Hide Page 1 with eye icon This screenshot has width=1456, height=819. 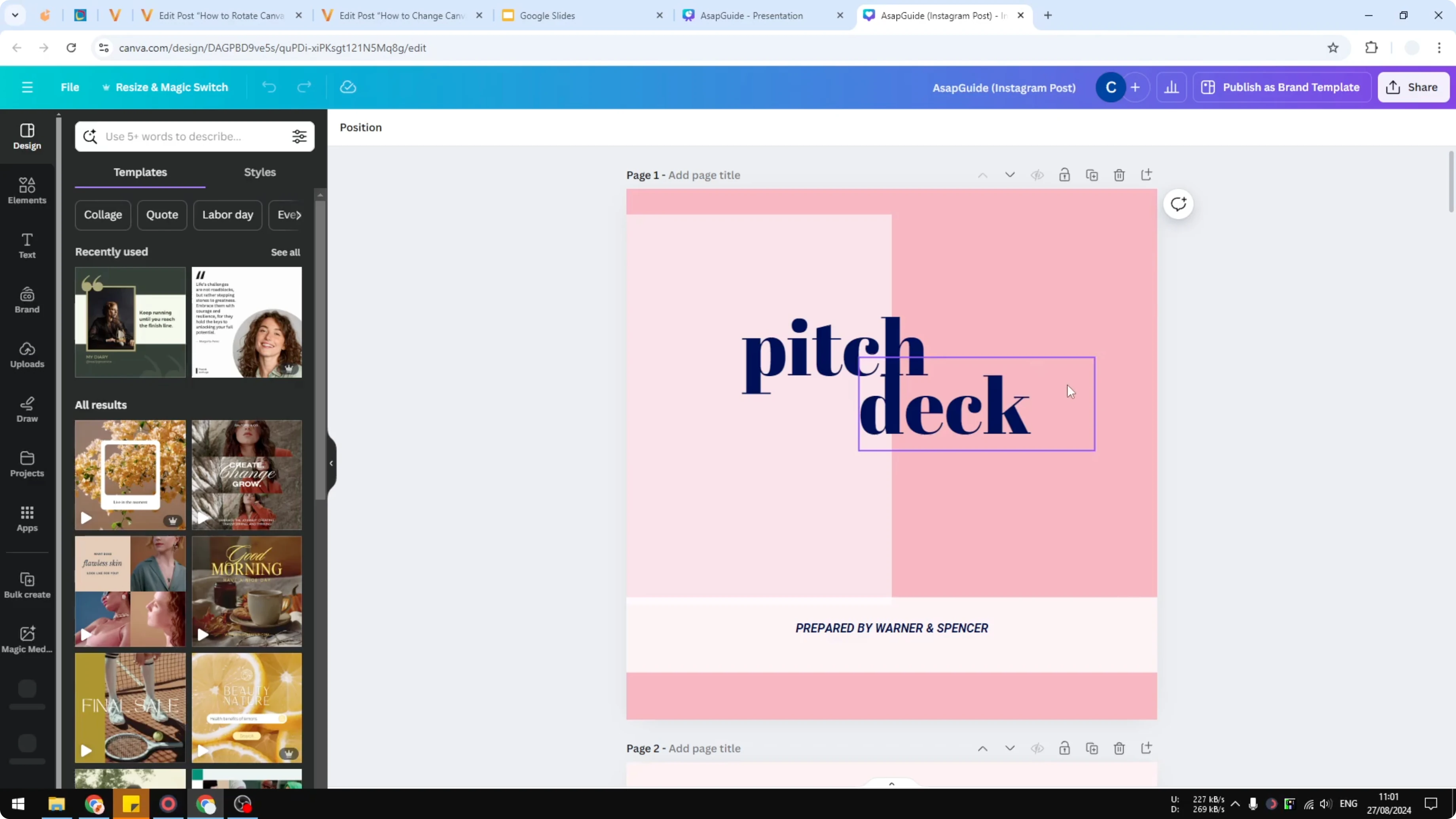click(1037, 175)
